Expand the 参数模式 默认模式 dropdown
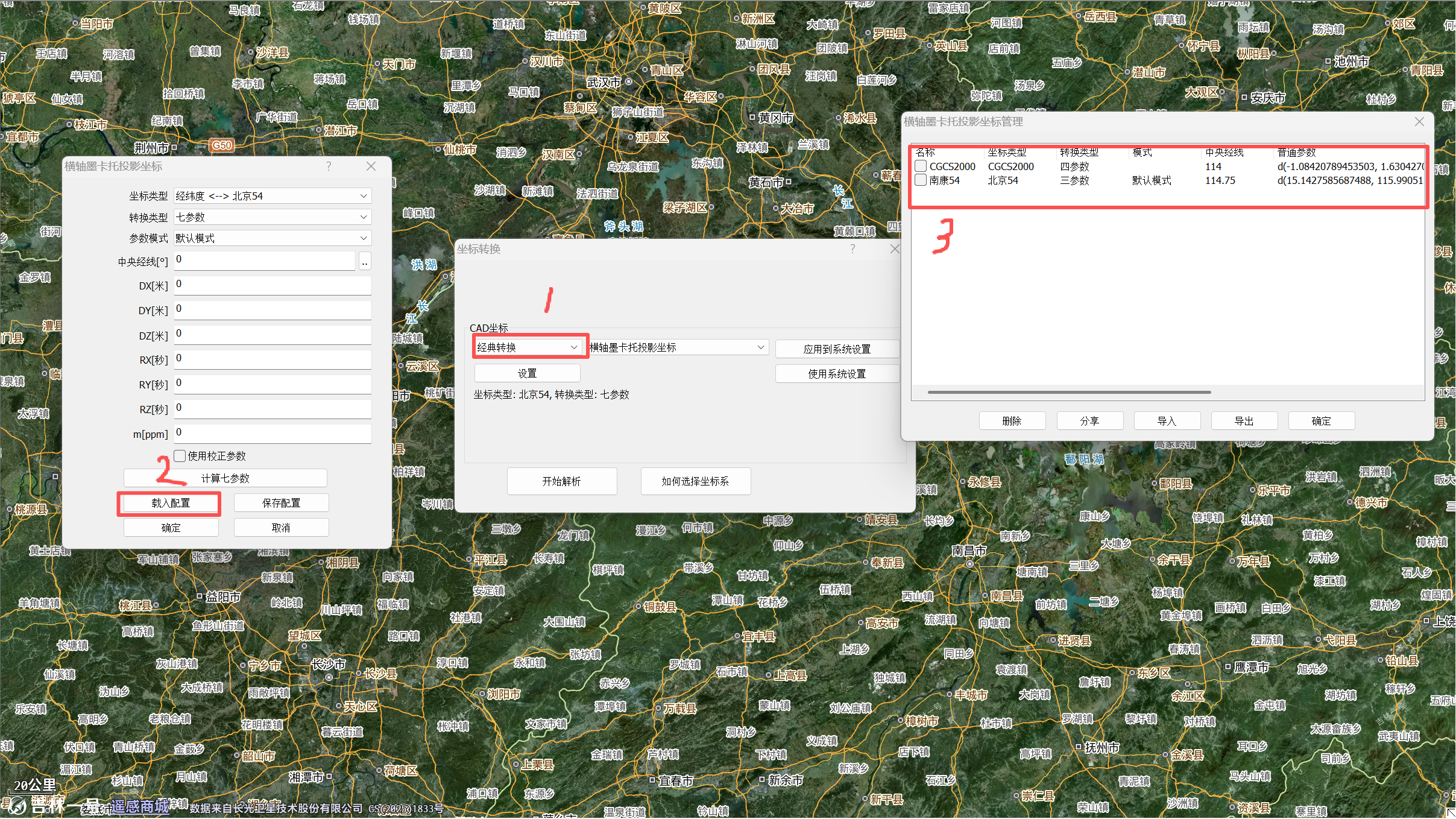Viewport: 1456px width, 819px height. (273, 238)
